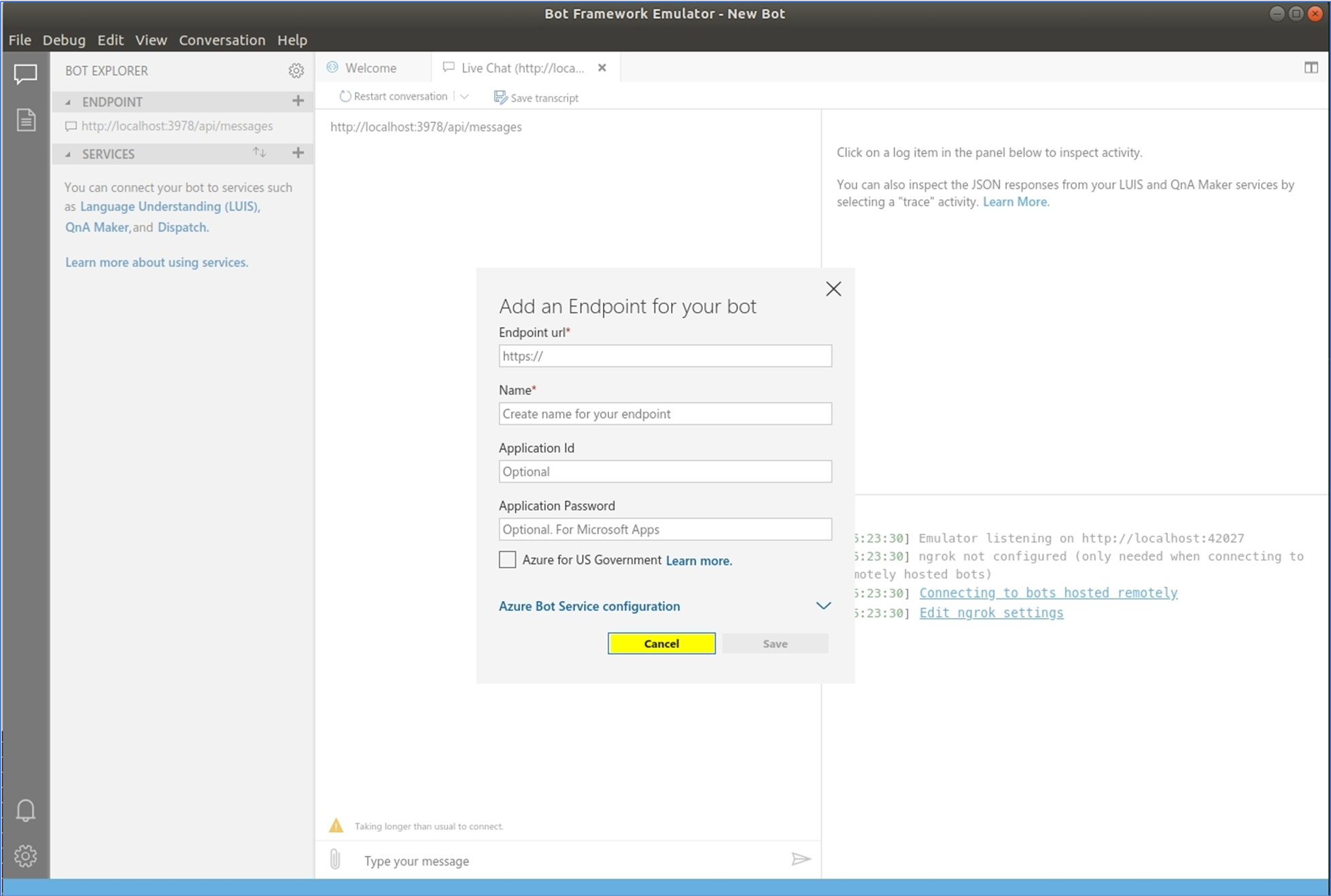Open Learn more link for US Government

[699, 561]
